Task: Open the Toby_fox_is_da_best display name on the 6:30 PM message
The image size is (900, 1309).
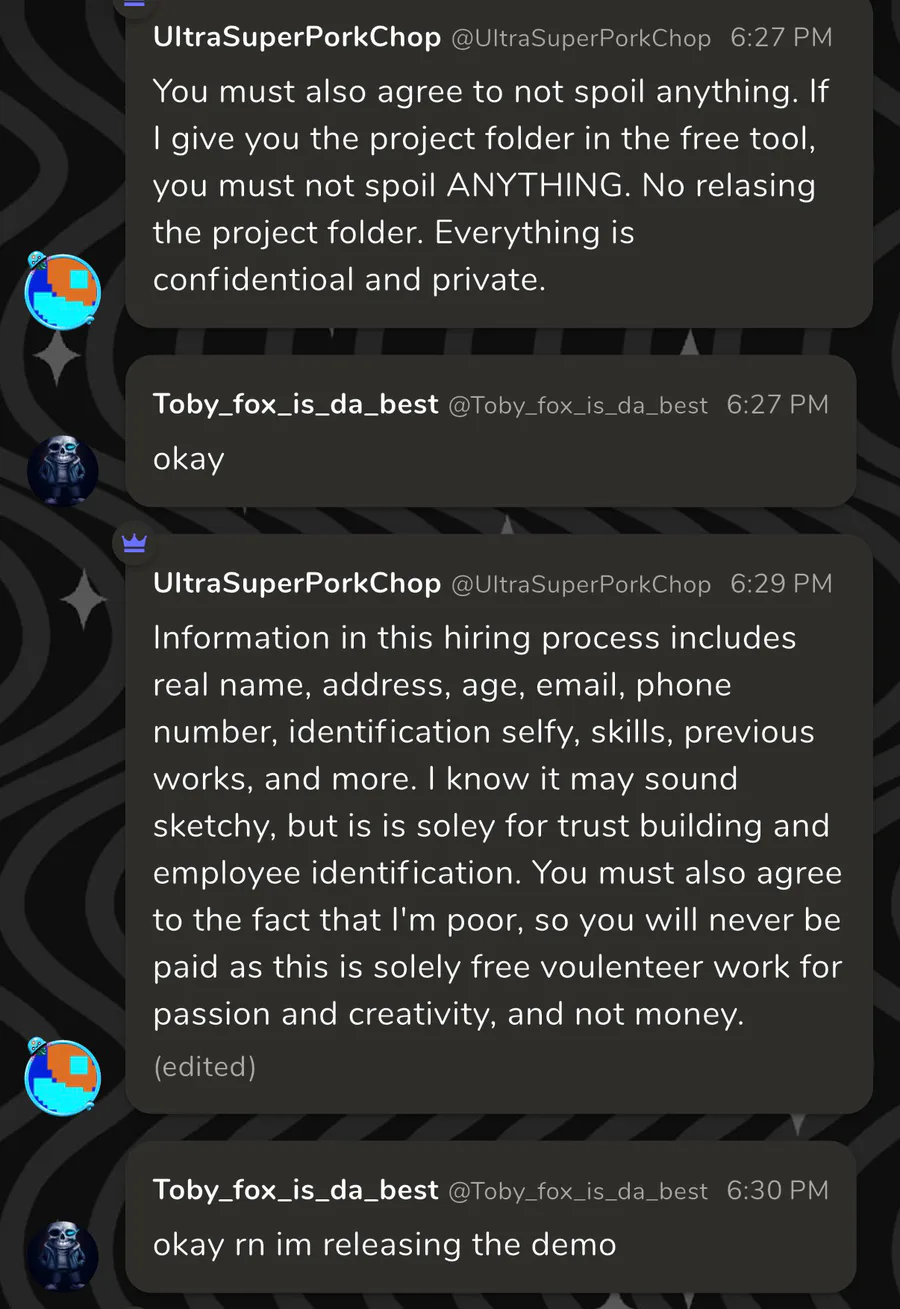Action: click(x=295, y=1190)
